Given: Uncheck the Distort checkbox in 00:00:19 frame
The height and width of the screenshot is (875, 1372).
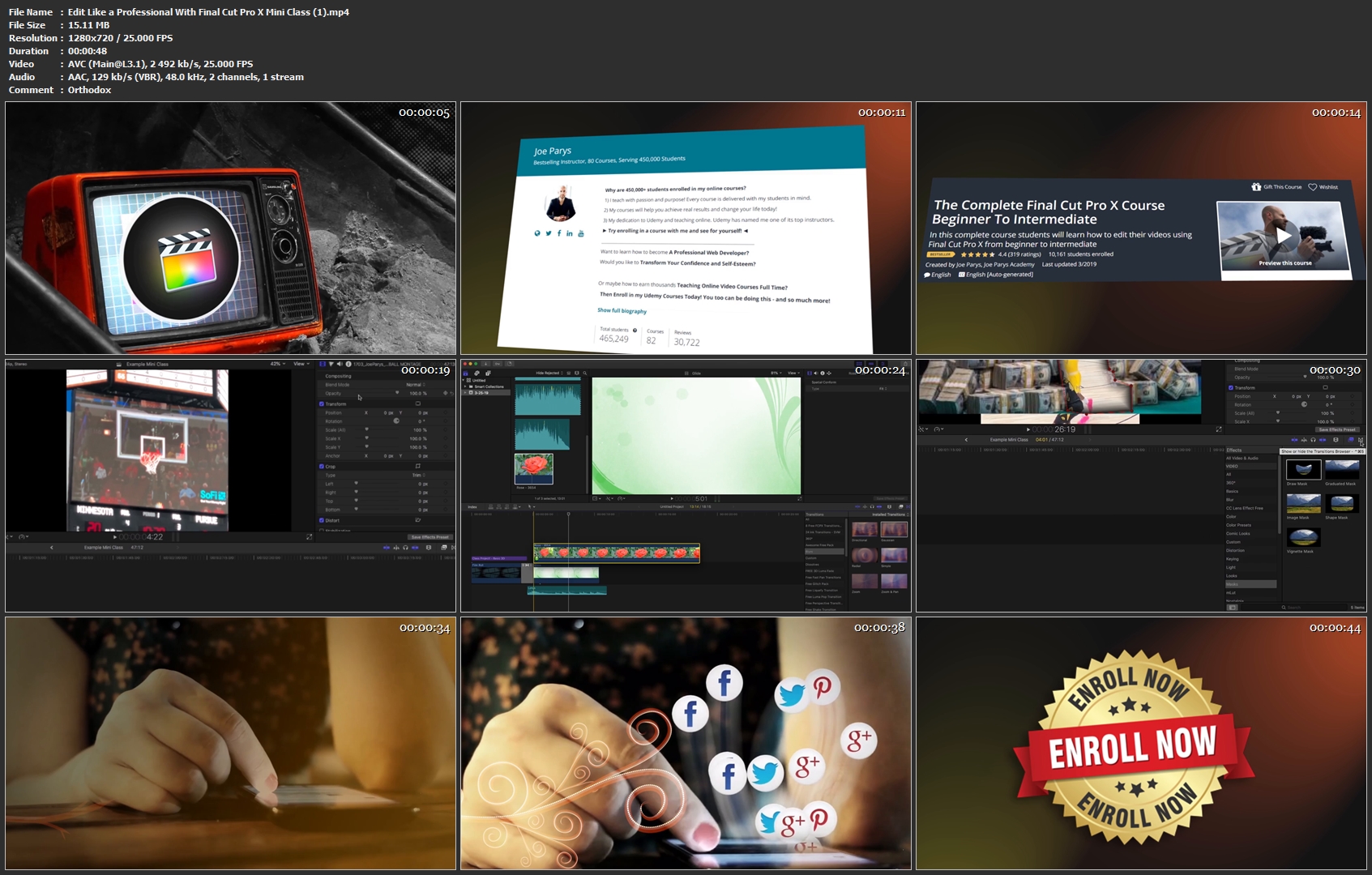Looking at the screenshot, I should point(322,520).
